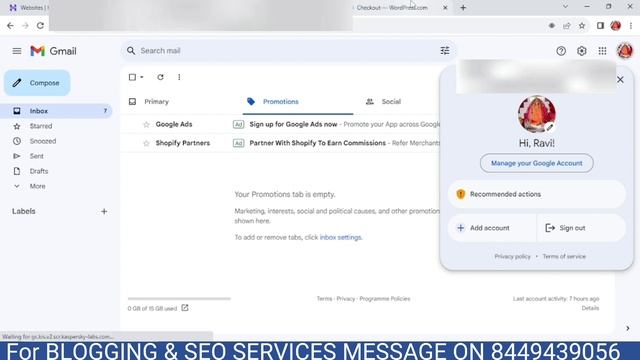Click the Gmail logo

(53, 51)
